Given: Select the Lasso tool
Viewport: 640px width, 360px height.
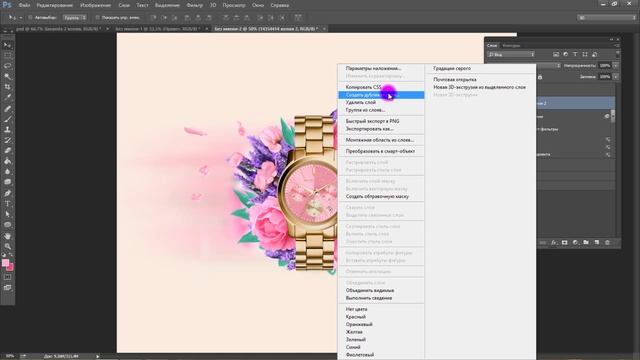Looking at the screenshot, I should 7,66.
